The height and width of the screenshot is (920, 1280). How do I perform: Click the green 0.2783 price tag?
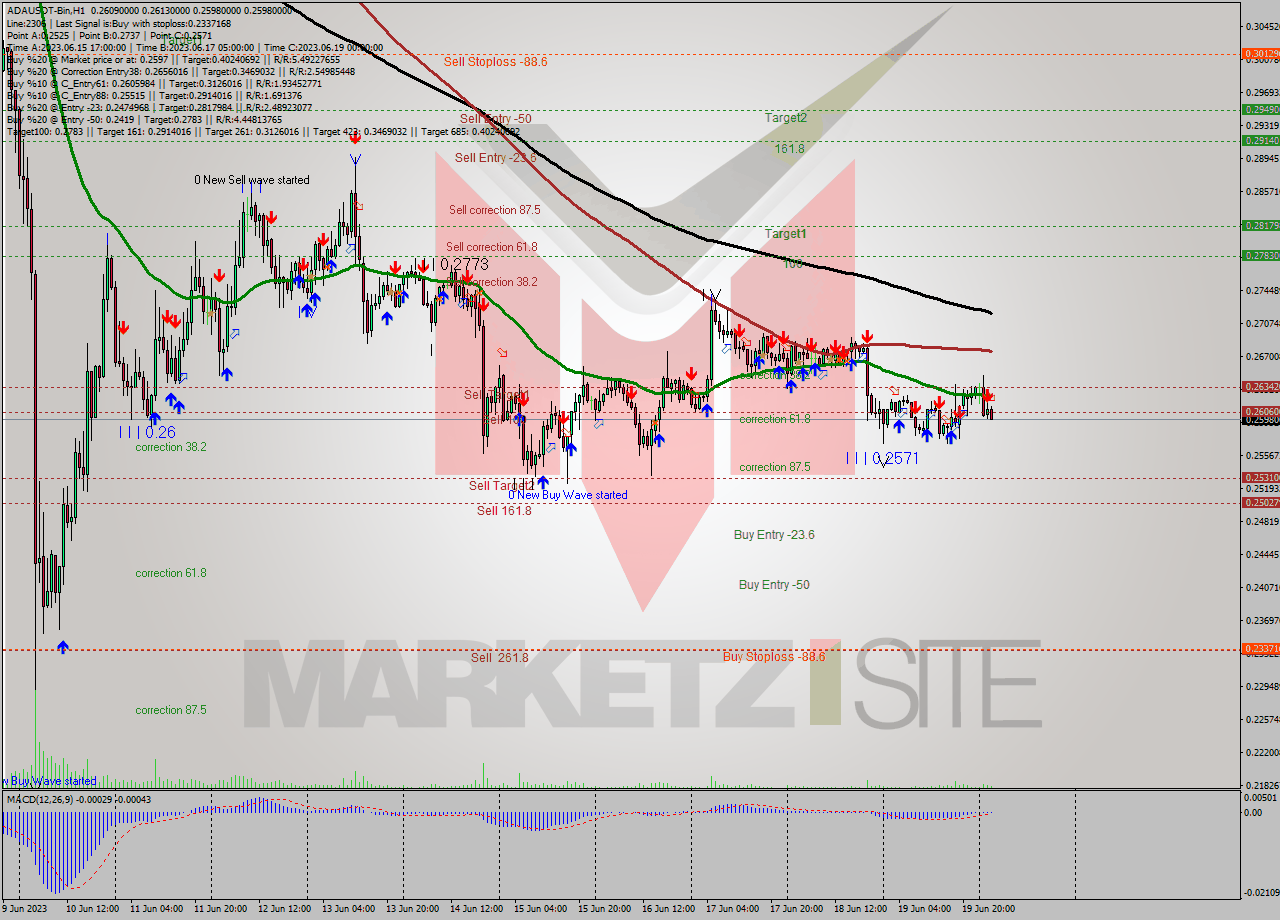1260,256
